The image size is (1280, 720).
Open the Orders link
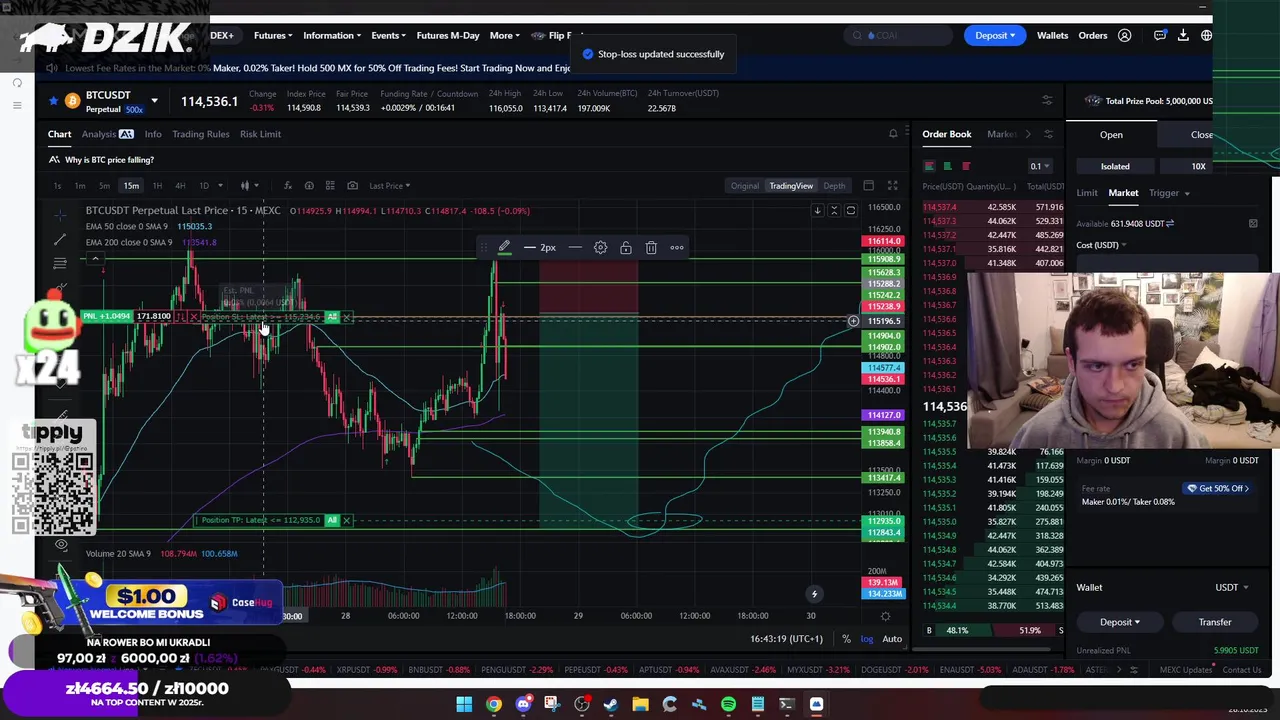1093,36
